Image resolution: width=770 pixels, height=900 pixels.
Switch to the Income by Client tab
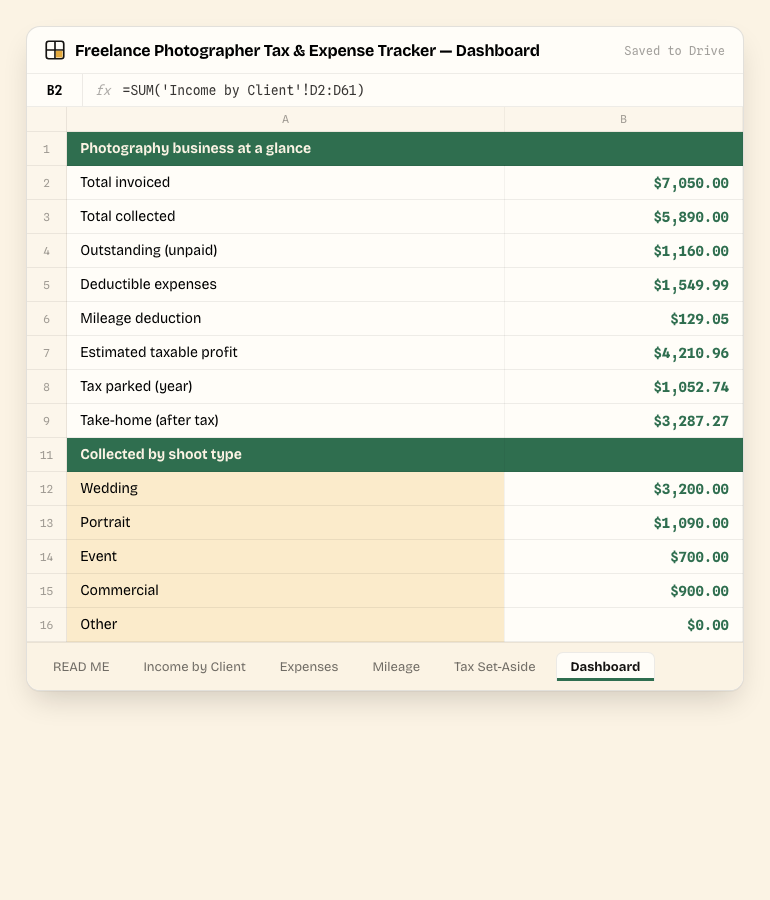195,667
